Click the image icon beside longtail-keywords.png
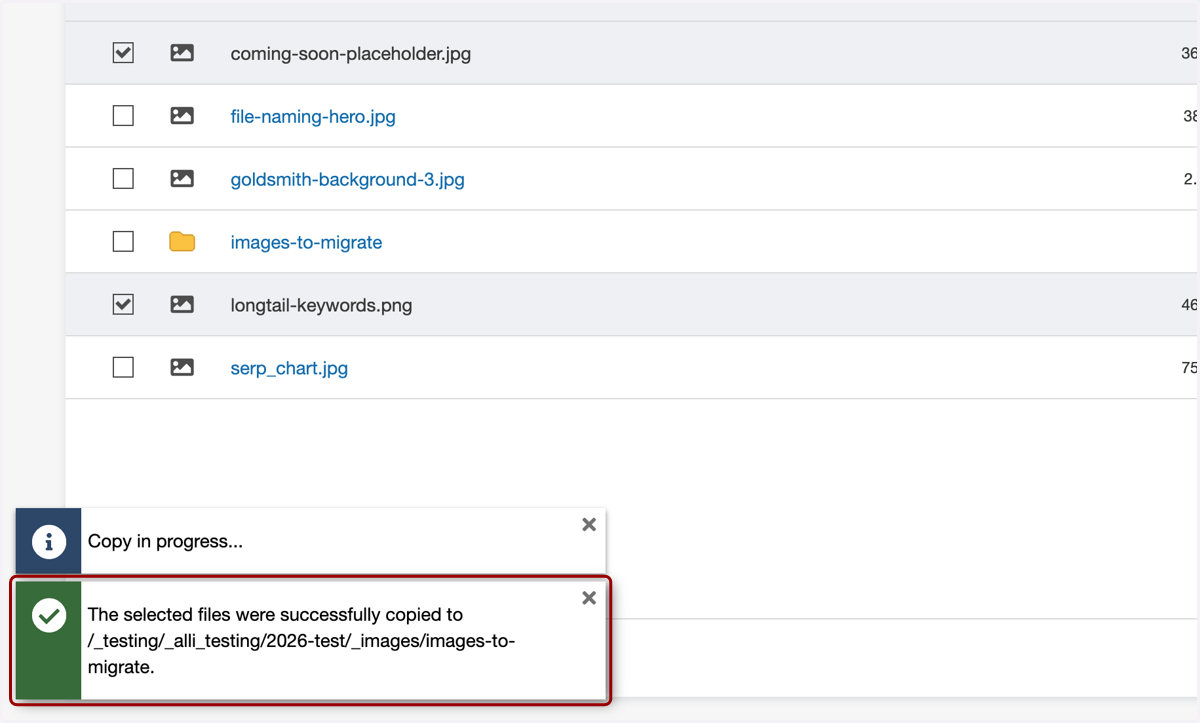This screenshot has height=723, width=1200. point(182,304)
